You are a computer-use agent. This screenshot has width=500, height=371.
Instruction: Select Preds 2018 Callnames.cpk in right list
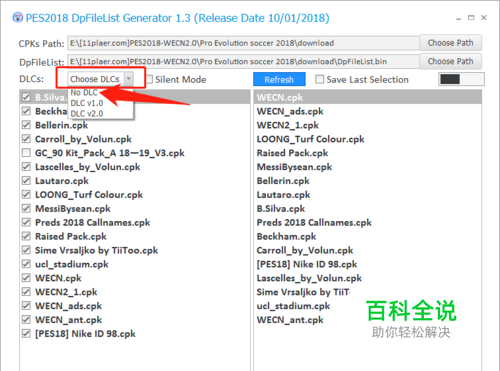(x=368, y=222)
